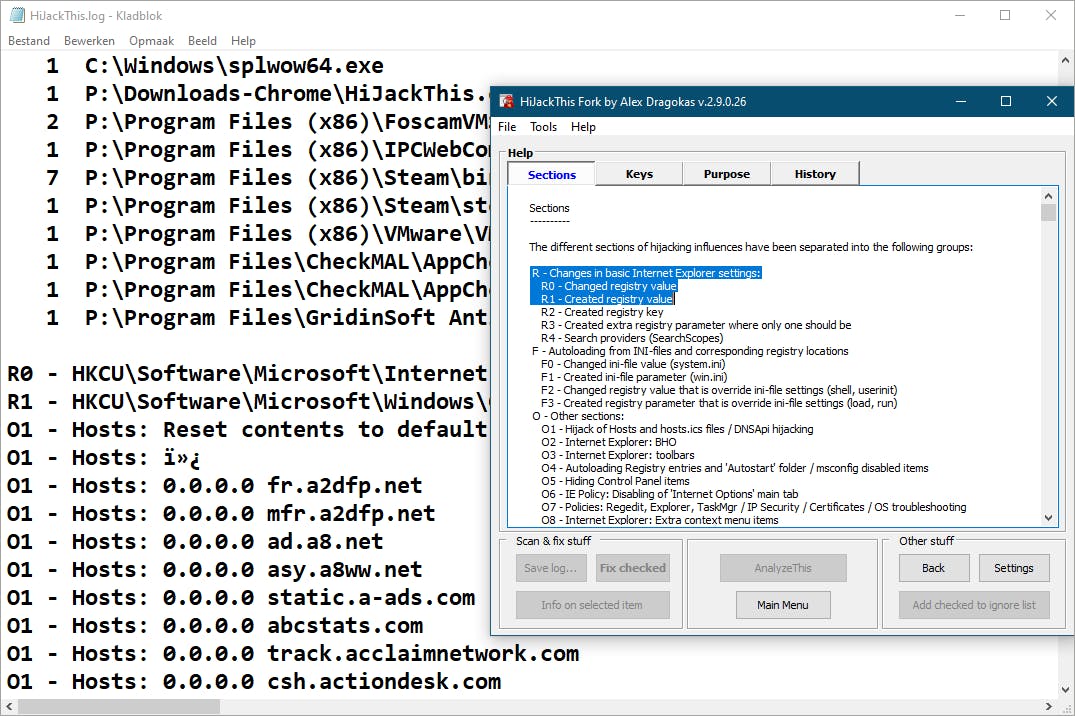Image resolution: width=1075 pixels, height=716 pixels.
Task: Click the help text scroll-up arrow in HiJackThis
Action: click(x=1048, y=196)
